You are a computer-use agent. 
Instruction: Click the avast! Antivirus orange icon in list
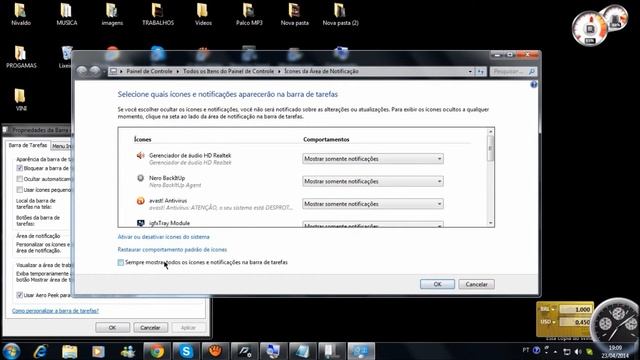coord(140,201)
